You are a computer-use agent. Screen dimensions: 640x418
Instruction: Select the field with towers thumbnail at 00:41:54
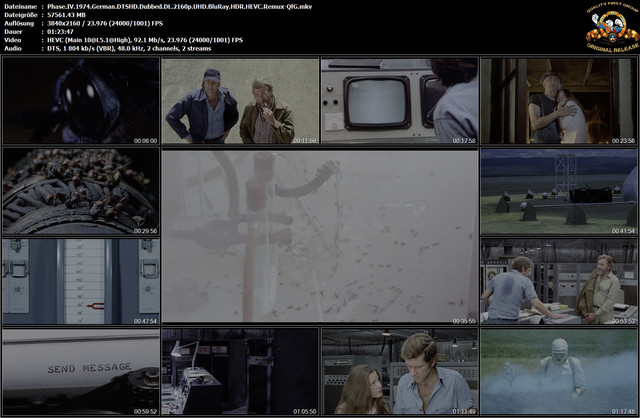[x=559, y=191]
